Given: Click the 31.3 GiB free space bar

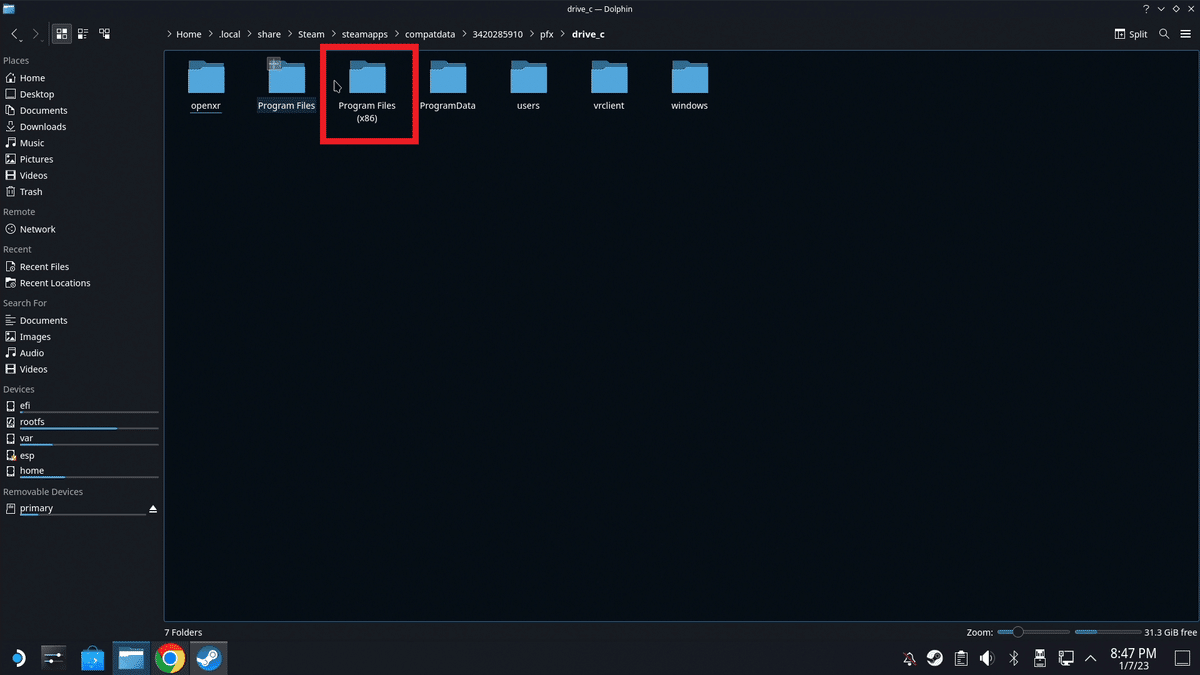Looking at the screenshot, I should [1106, 632].
